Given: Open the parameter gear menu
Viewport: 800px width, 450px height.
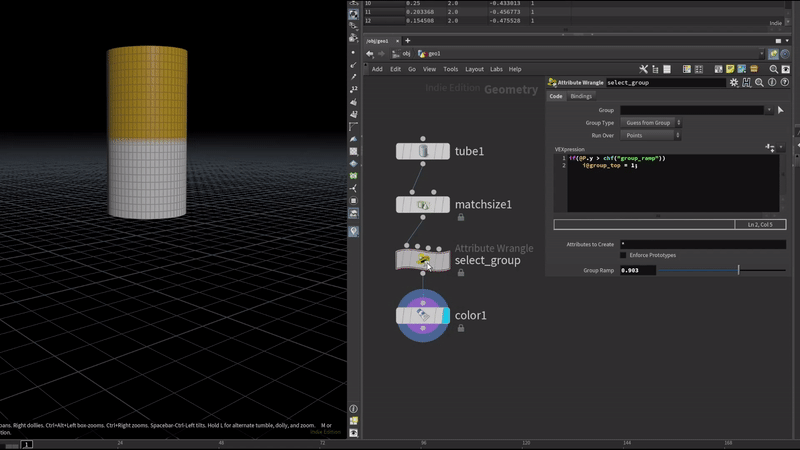Looking at the screenshot, I should pyautogui.click(x=734, y=82).
